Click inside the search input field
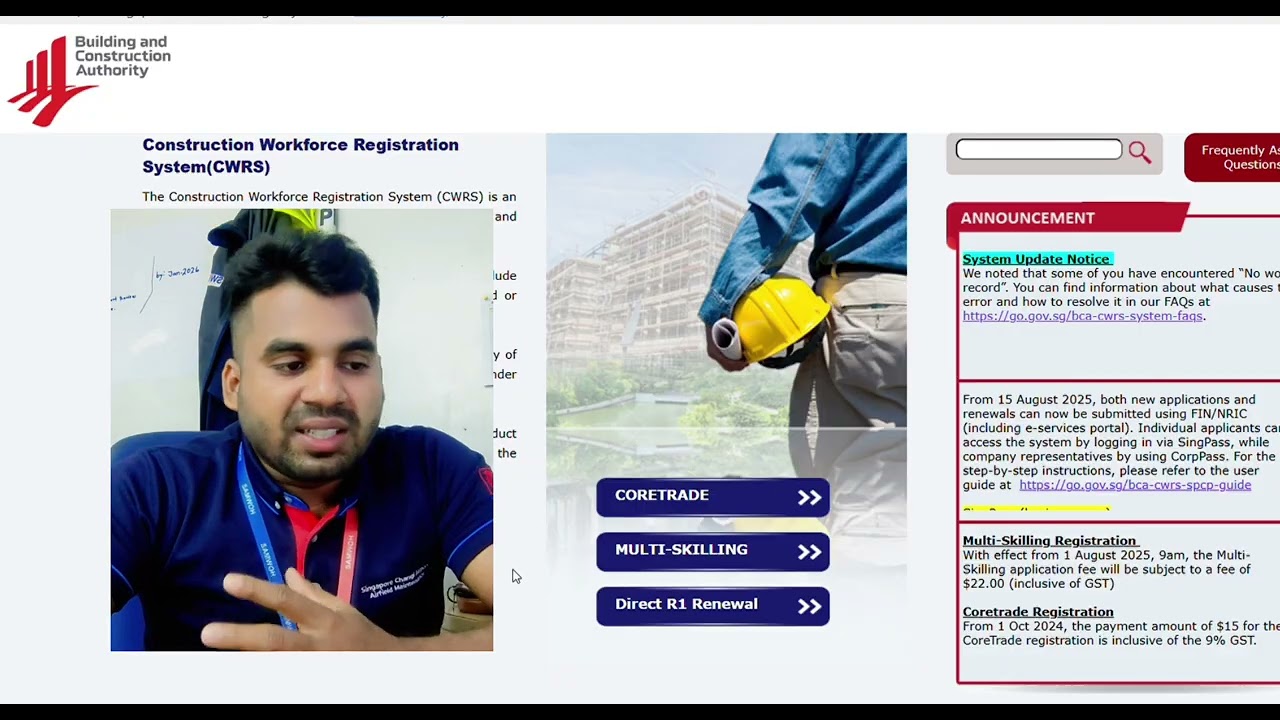 tap(1039, 150)
